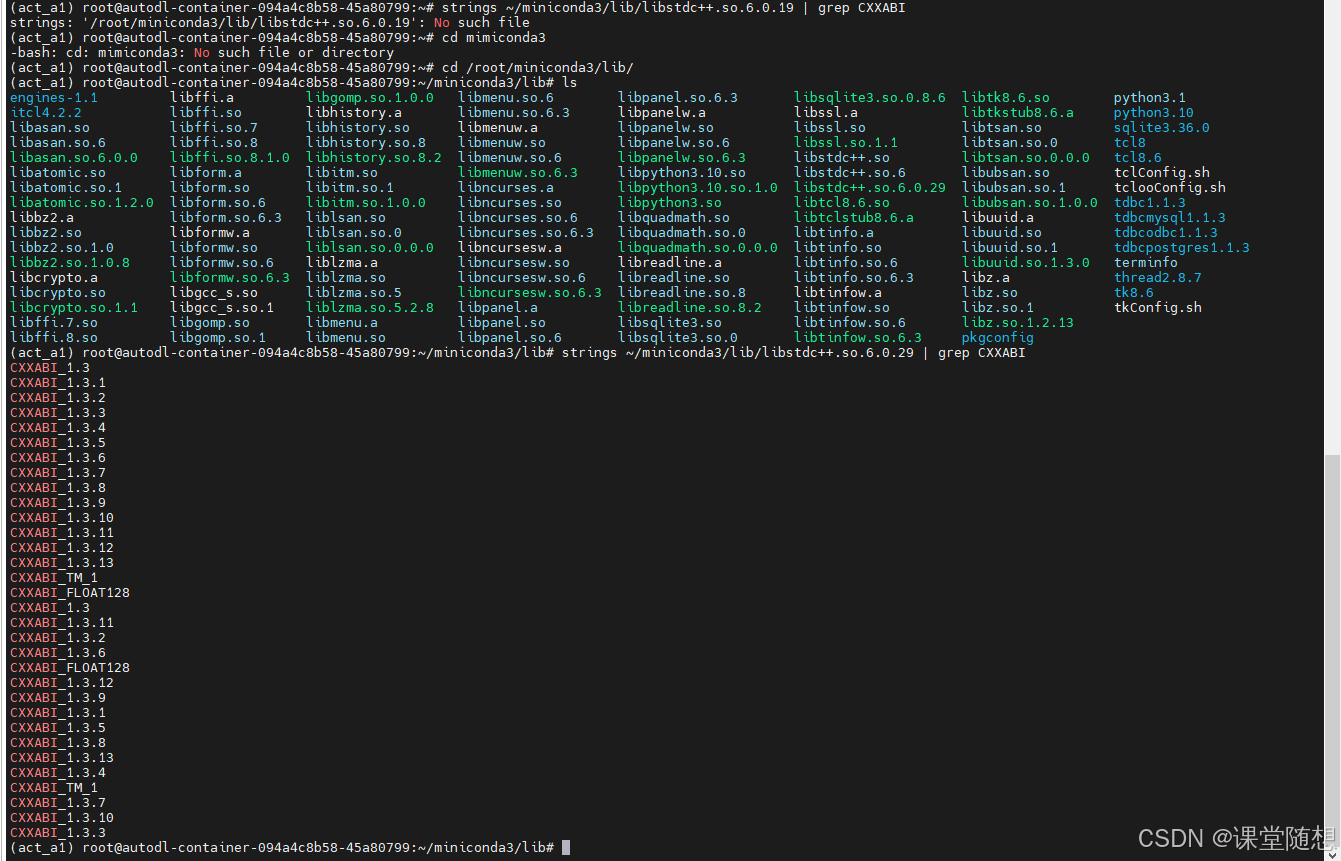This screenshot has height=861, width=1341.
Task: Click the libasan.so.6.0.0 file name
Action: pos(74,158)
